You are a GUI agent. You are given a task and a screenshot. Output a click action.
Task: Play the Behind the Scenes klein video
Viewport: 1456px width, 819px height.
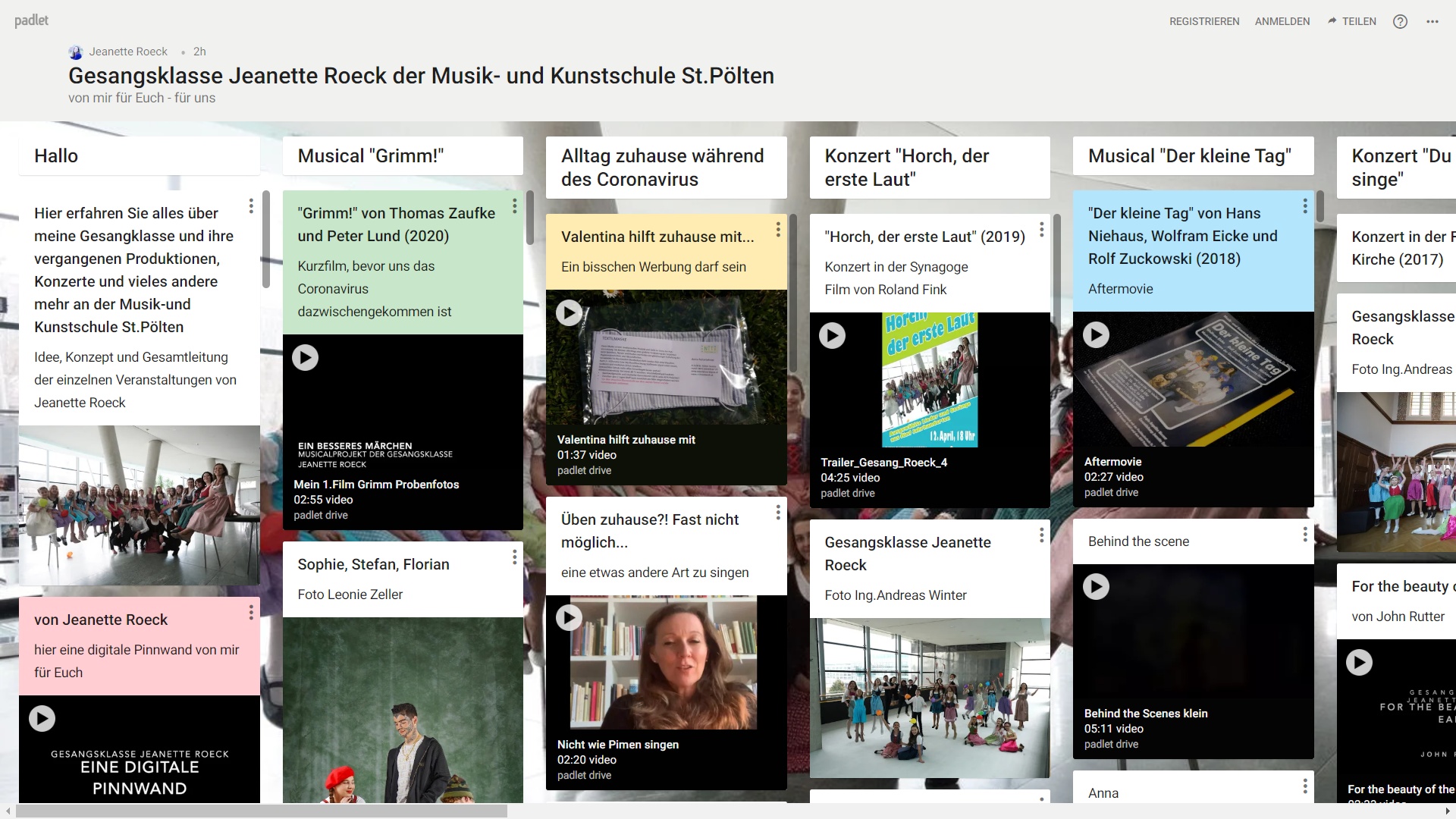pyautogui.click(x=1095, y=586)
